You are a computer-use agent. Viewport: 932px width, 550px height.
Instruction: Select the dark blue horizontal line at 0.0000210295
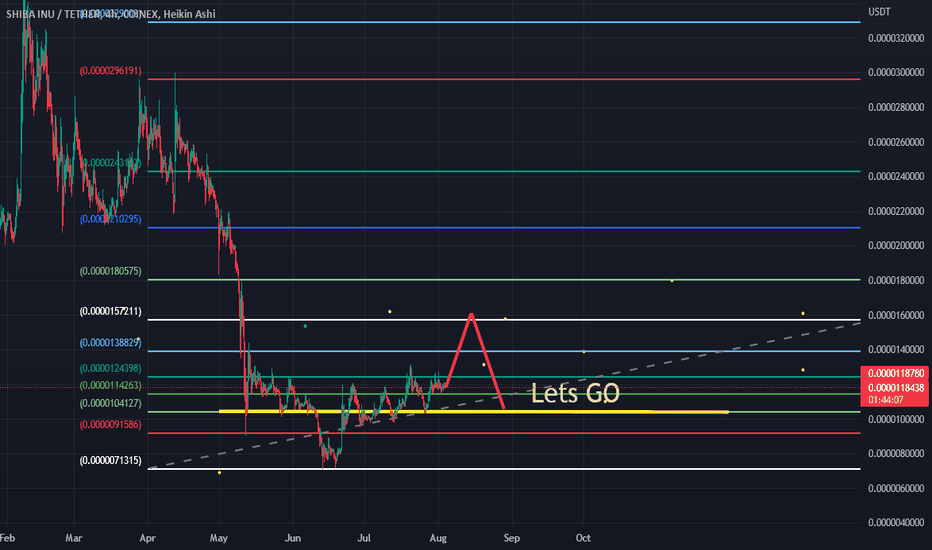pyautogui.click(x=504, y=228)
